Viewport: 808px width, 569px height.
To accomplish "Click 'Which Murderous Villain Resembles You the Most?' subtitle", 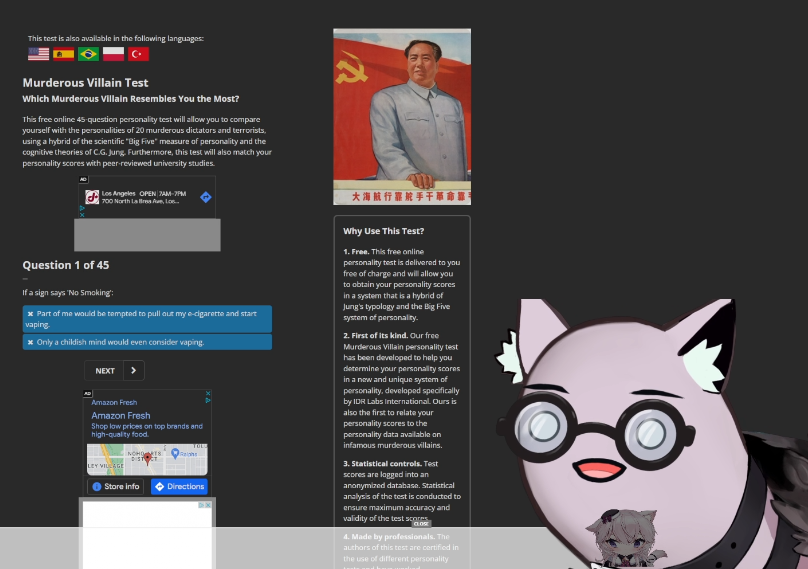I will 131,98.
